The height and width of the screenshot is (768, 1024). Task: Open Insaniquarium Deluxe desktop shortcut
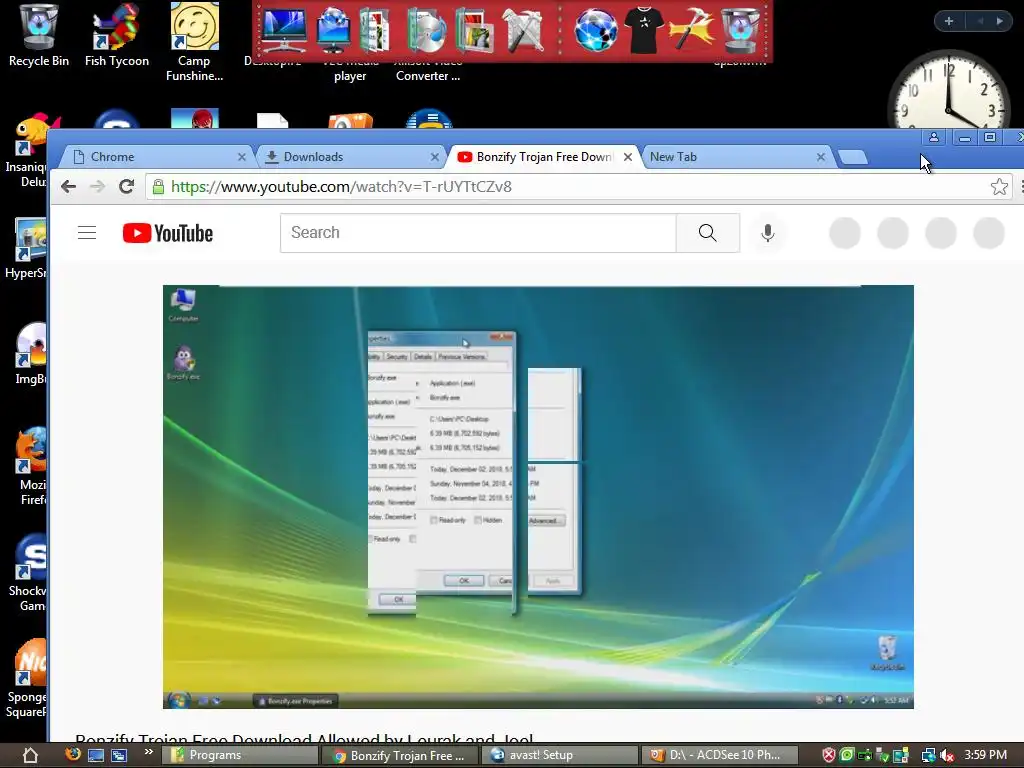[x=26, y=151]
